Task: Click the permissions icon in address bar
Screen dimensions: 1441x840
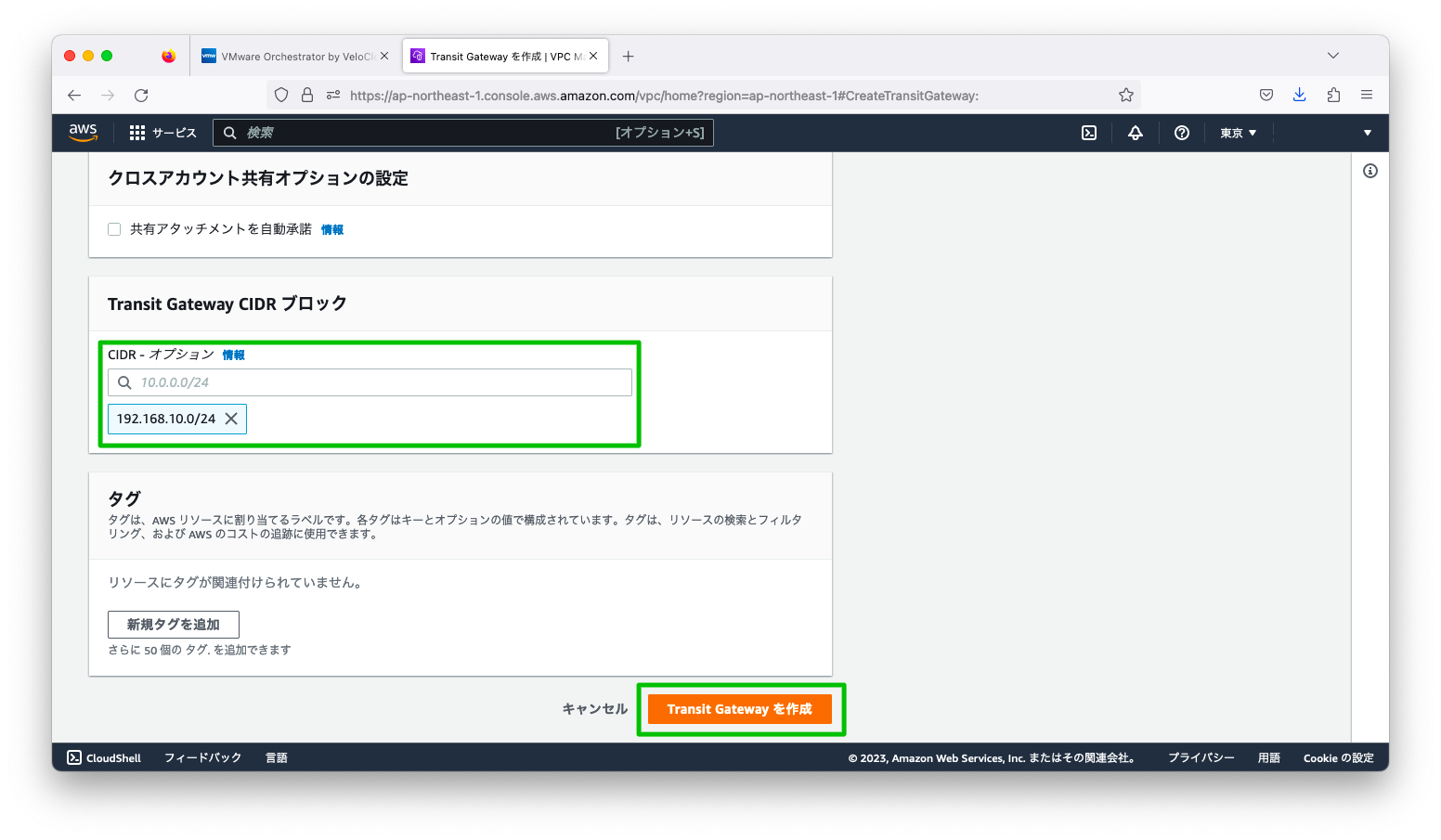Action: tap(332, 95)
